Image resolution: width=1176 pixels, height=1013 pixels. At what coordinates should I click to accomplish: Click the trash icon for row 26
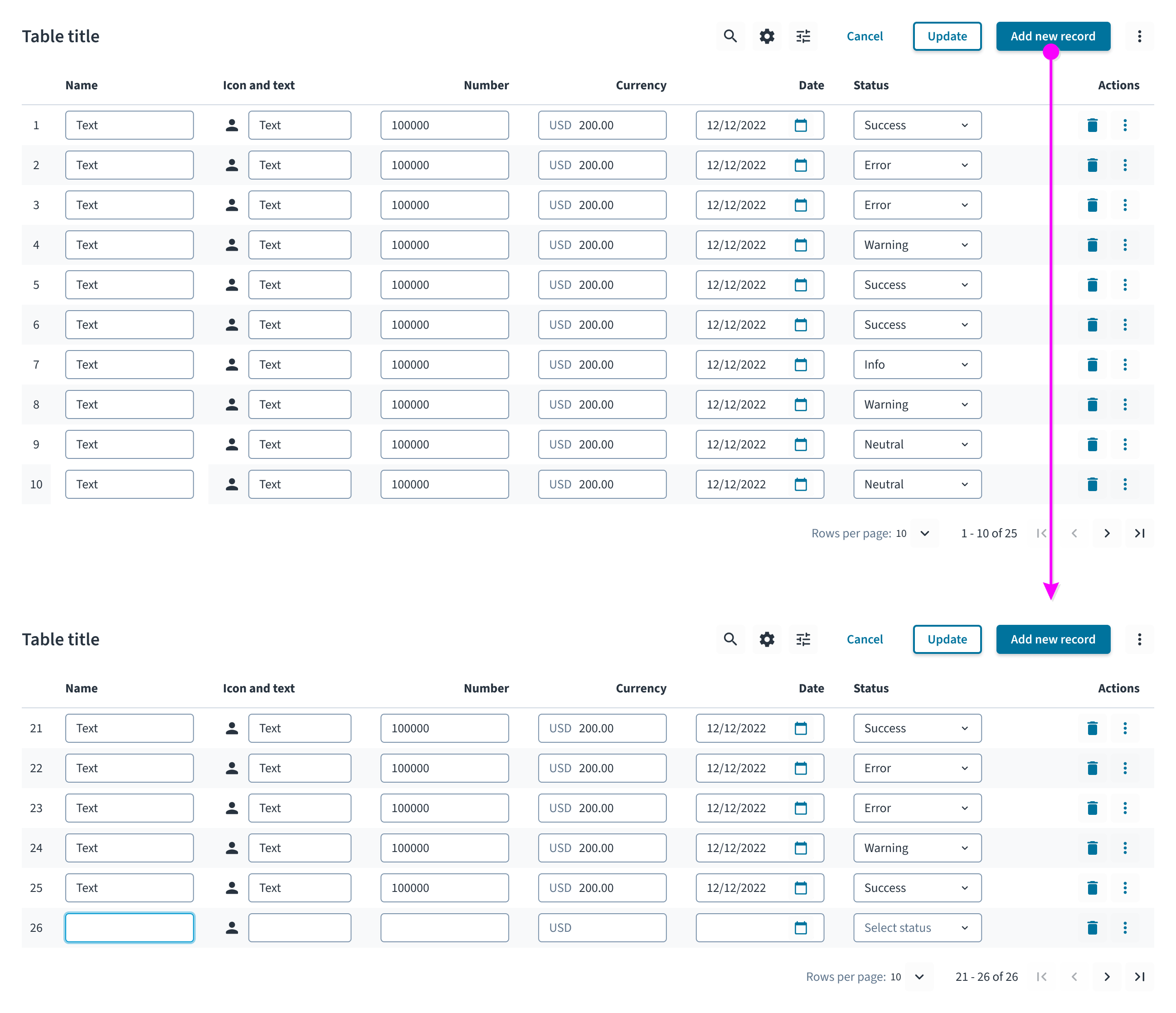(1092, 928)
